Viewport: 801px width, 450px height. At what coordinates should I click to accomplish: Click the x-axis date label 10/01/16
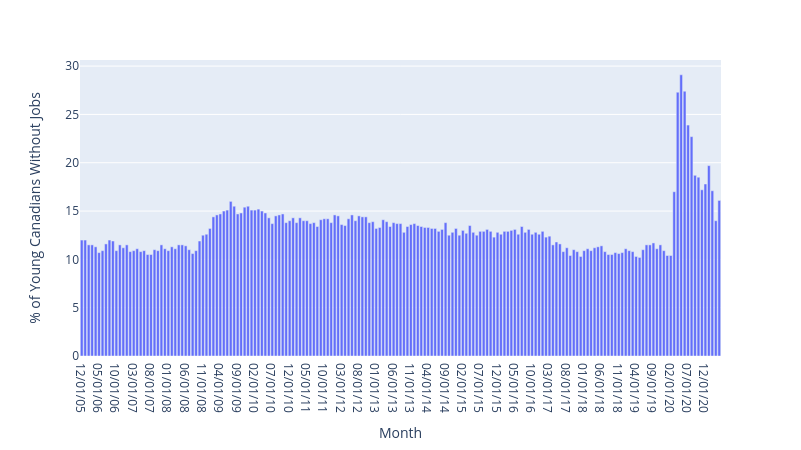pyautogui.click(x=532, y=388)
